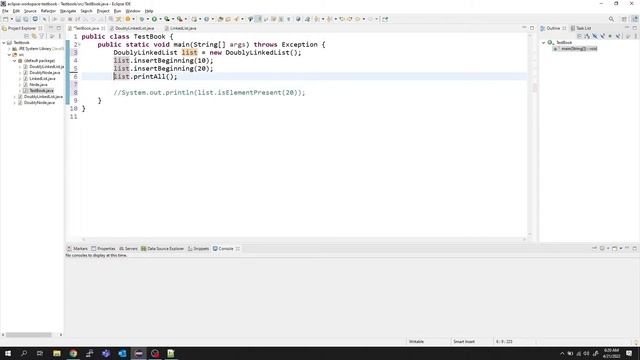Collapse the TestBook project node
640x360 pixels.
pos(4,42)
